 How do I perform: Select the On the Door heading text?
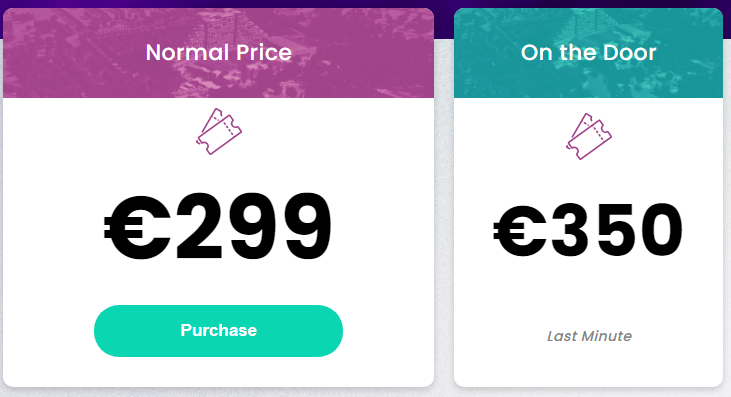[x=588, y=52]
